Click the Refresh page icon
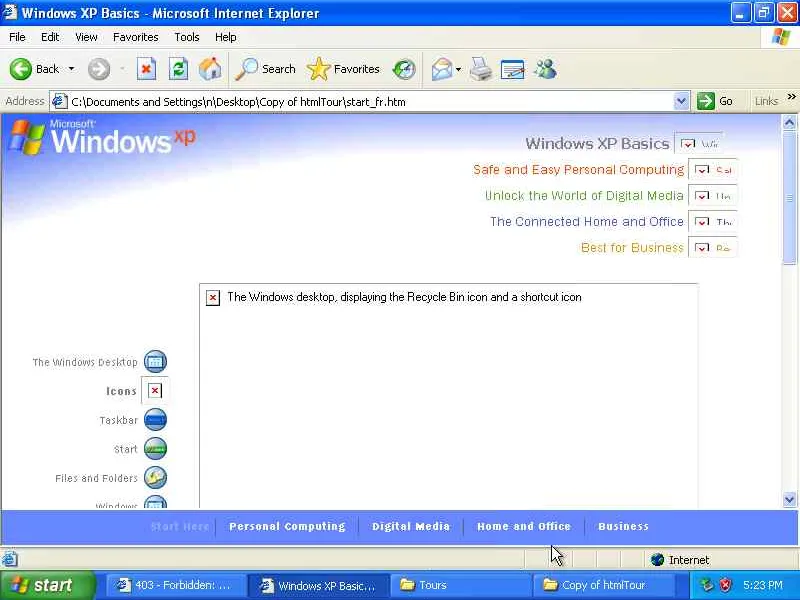Viewport: 800px width, 600px height. click(x=179, y=69)
